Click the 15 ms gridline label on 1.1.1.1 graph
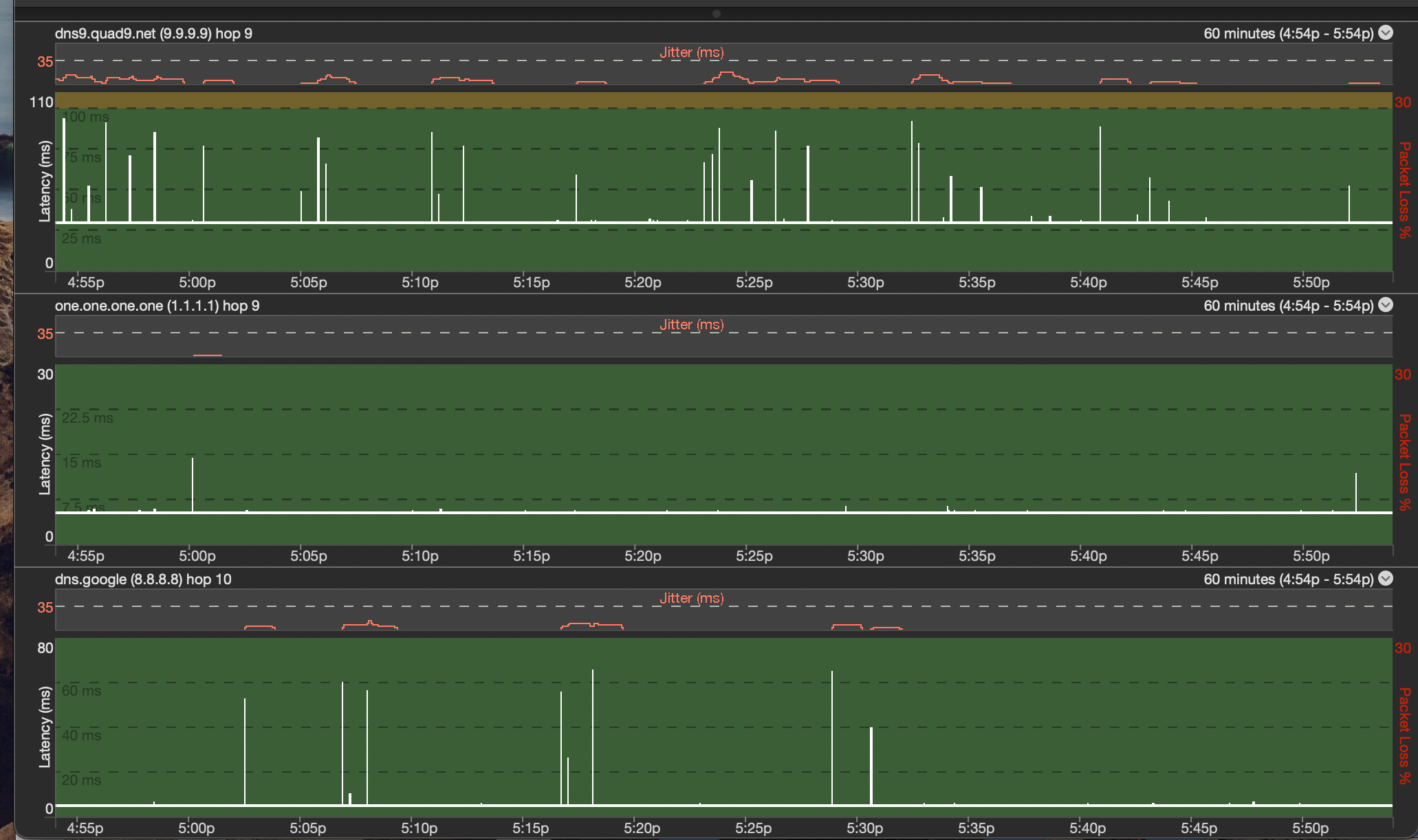The image size is (1418, 840). [x=81, y=463]
